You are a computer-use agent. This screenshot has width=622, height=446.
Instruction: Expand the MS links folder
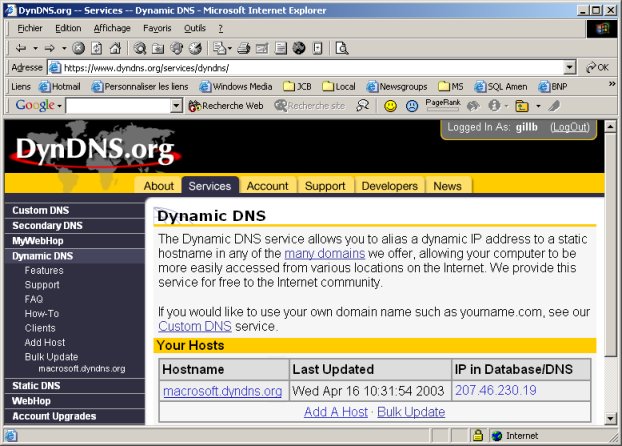(x=451, y=87)
